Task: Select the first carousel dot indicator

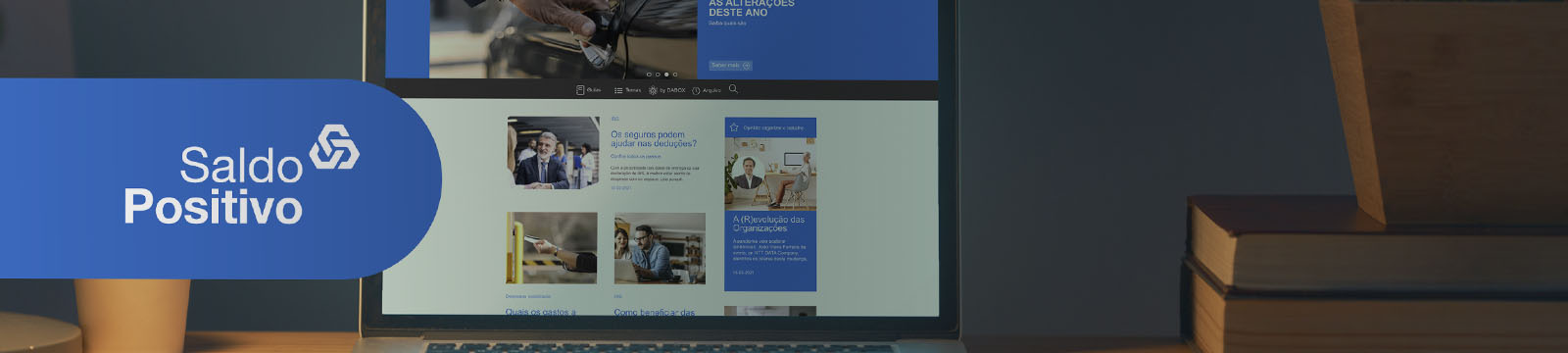Action: pos(649,75)
